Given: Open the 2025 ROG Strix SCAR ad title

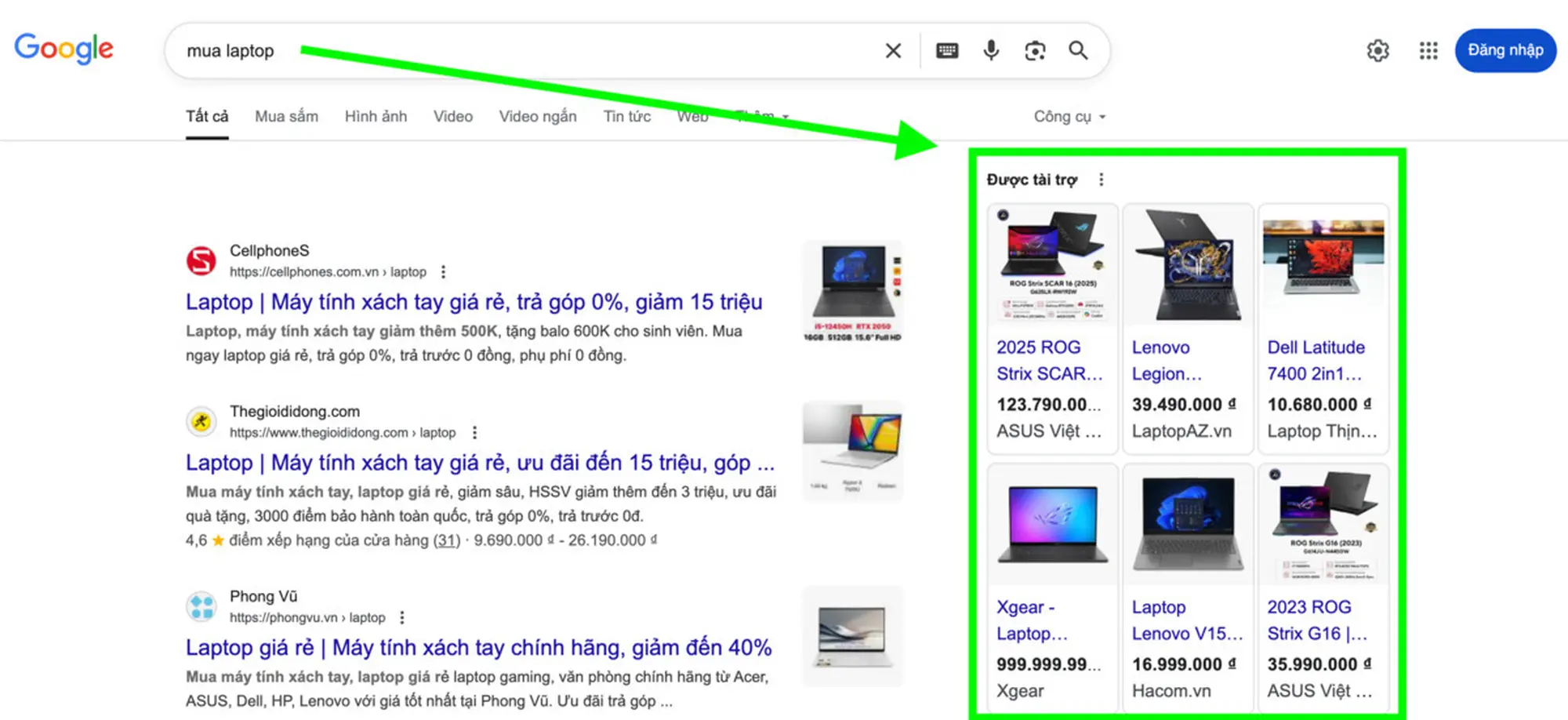Looking at the screenshot, I should [x=1049, y=361].
